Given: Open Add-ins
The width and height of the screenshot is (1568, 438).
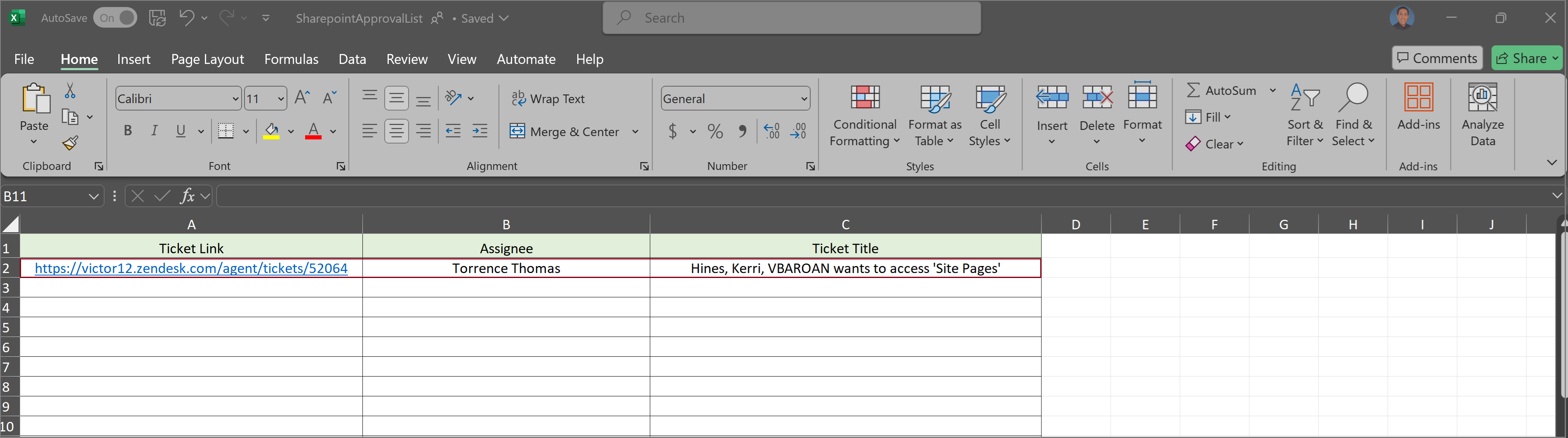Looking at the screenshot, I should [1418, 106].
